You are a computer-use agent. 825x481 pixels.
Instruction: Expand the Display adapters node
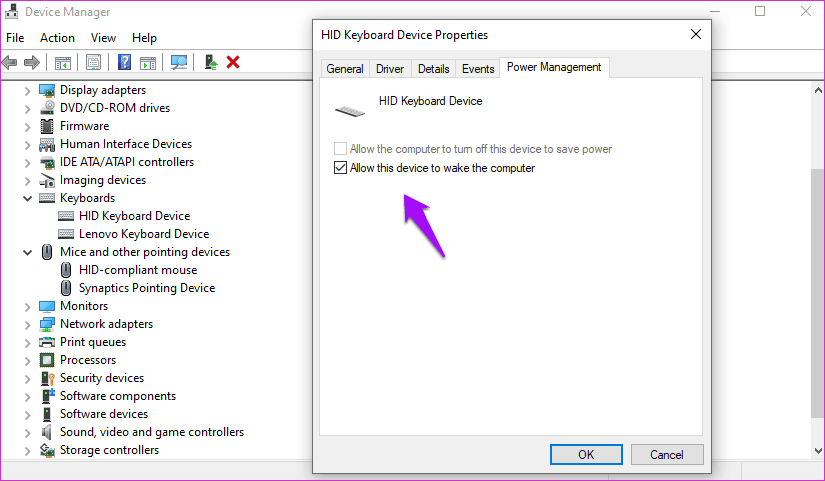click(x=27, y=91)
